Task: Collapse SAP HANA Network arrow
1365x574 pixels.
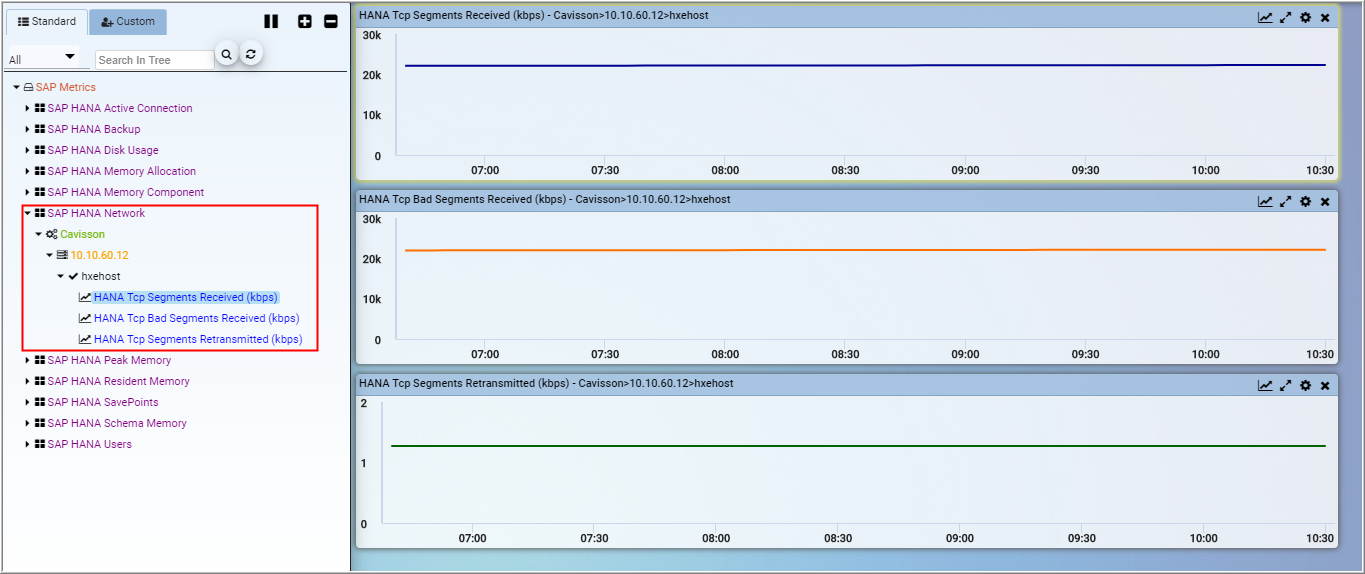Action: click(x=28, y=213)
